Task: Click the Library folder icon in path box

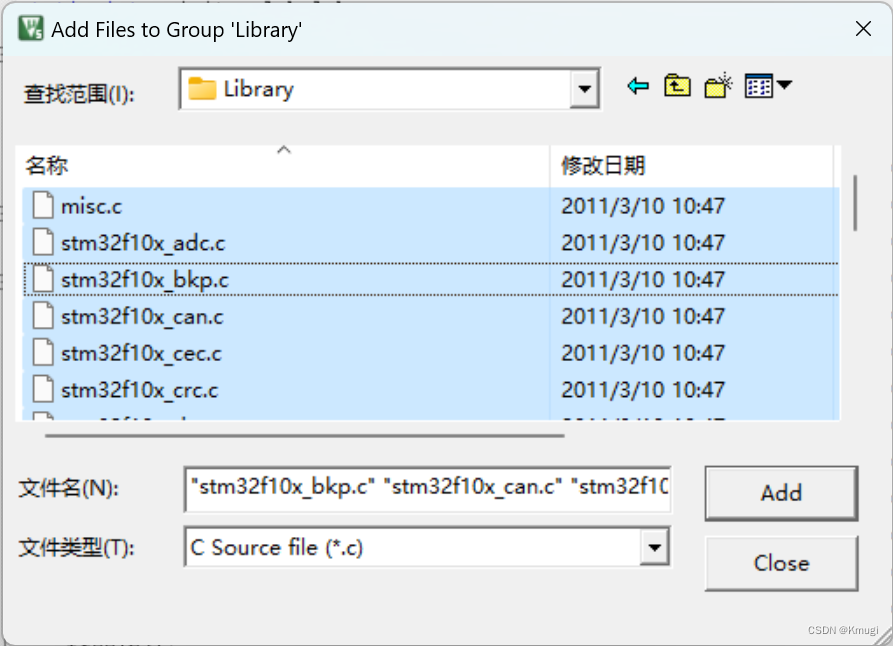Action: pos(202,89)
